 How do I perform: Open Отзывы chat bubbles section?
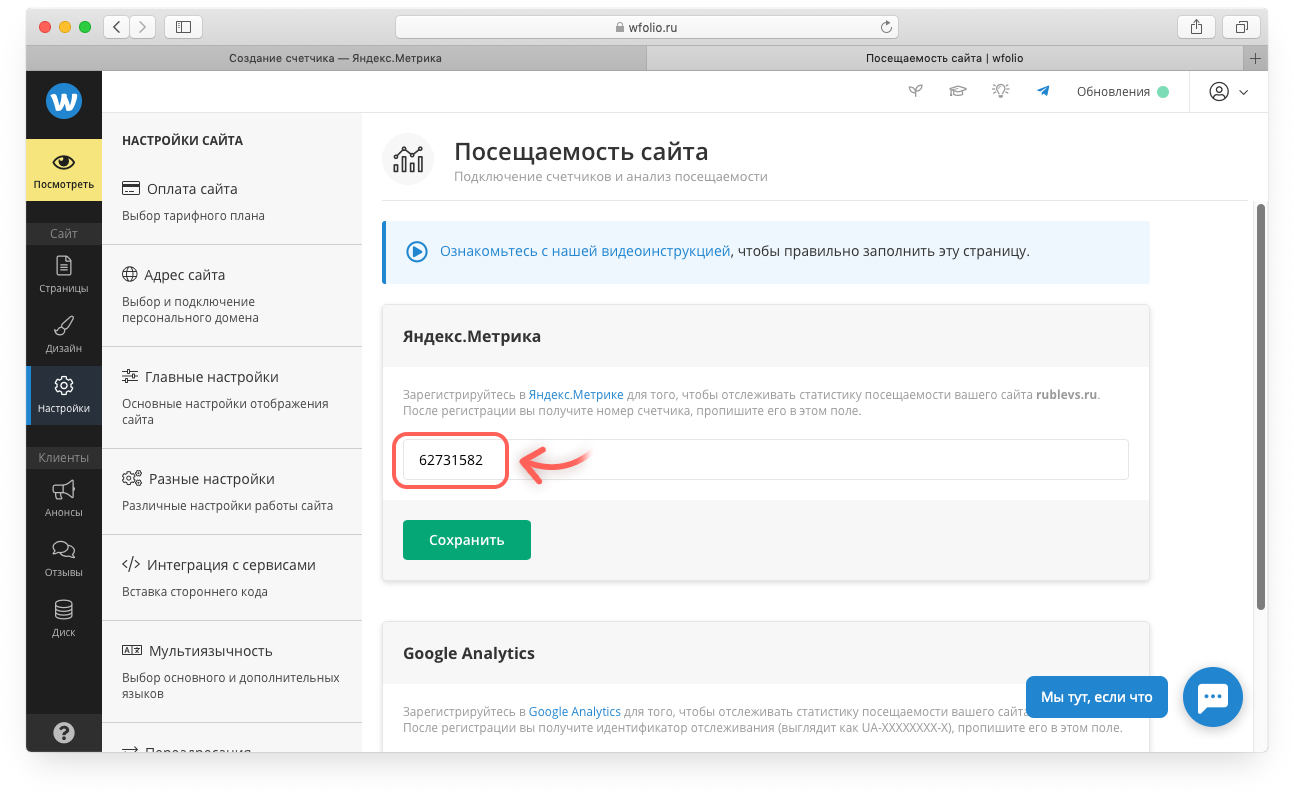(x=64, y=558)
